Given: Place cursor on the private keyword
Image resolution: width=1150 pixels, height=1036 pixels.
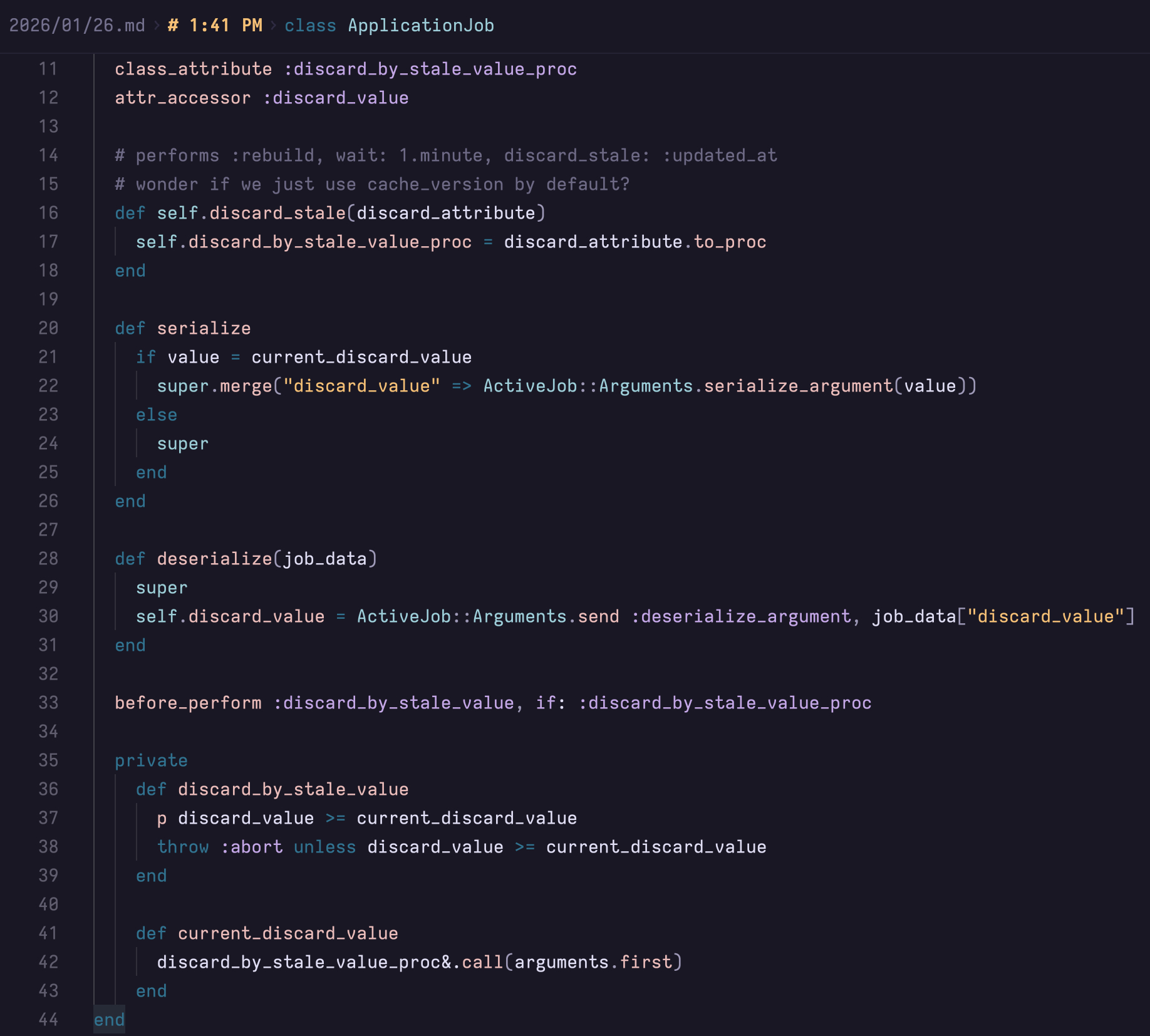Looking at the screenshot, I should tap(151, 761).
